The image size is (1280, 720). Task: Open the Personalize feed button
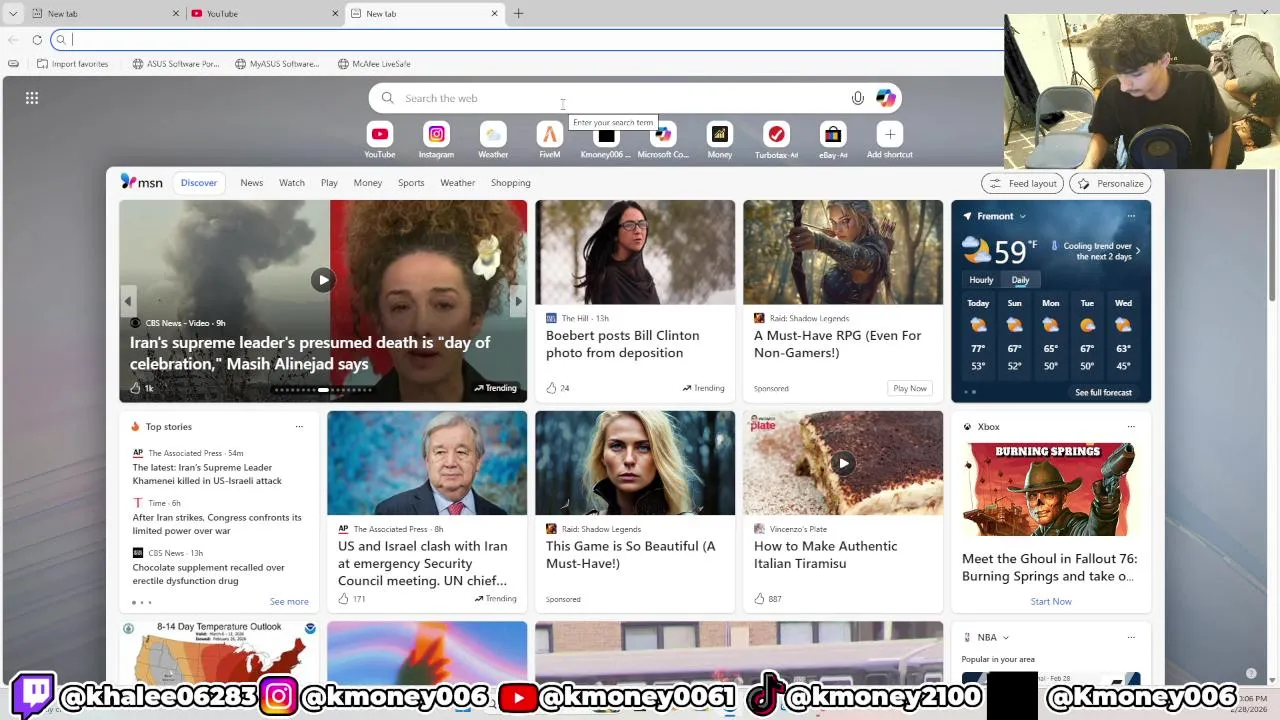click(x=1110, y=183)
